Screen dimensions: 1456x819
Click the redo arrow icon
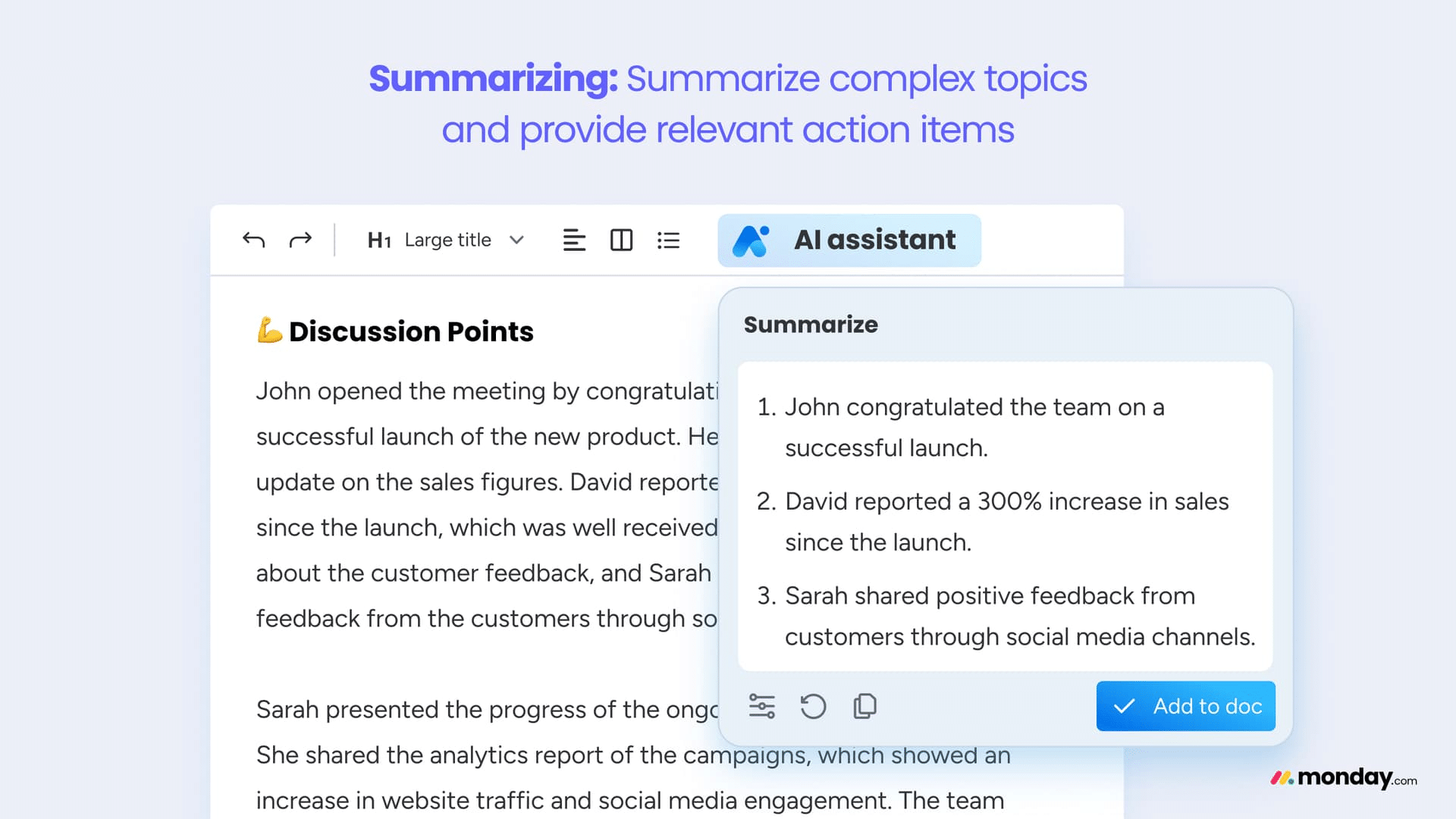click(x=300, y=240)
